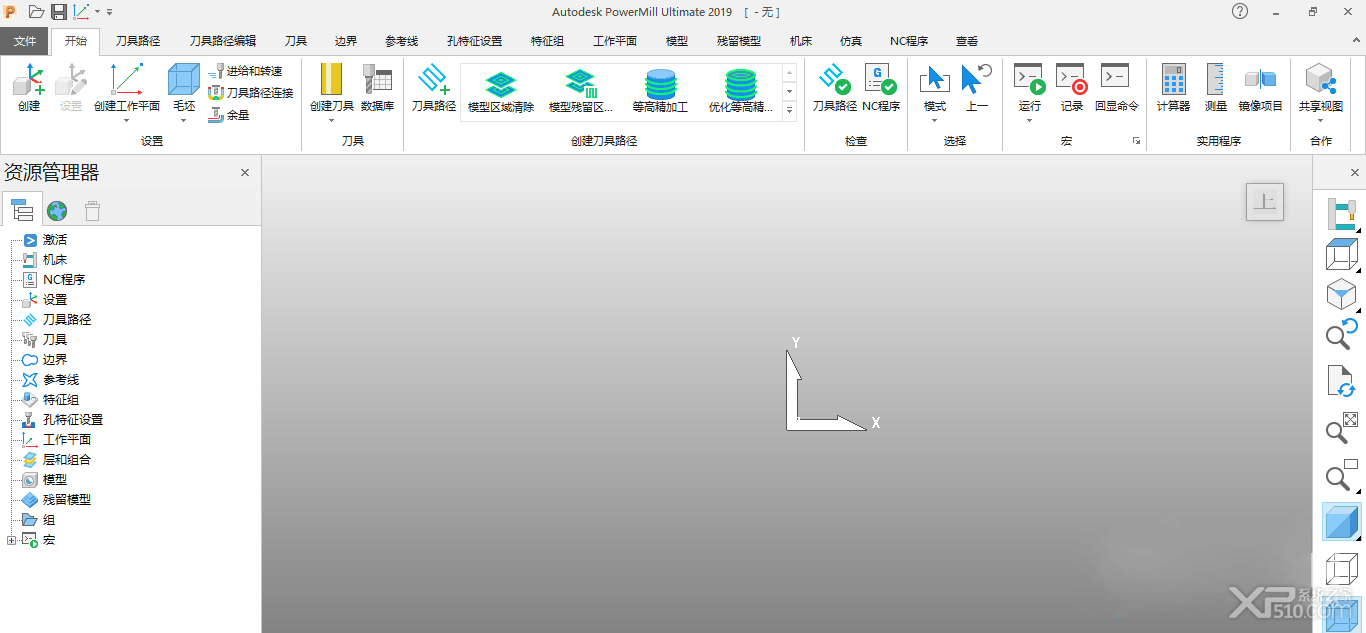This screenshot has height=633, width=1366.
Task: Open the explorer tree view tab
Action: pos(22,210)
